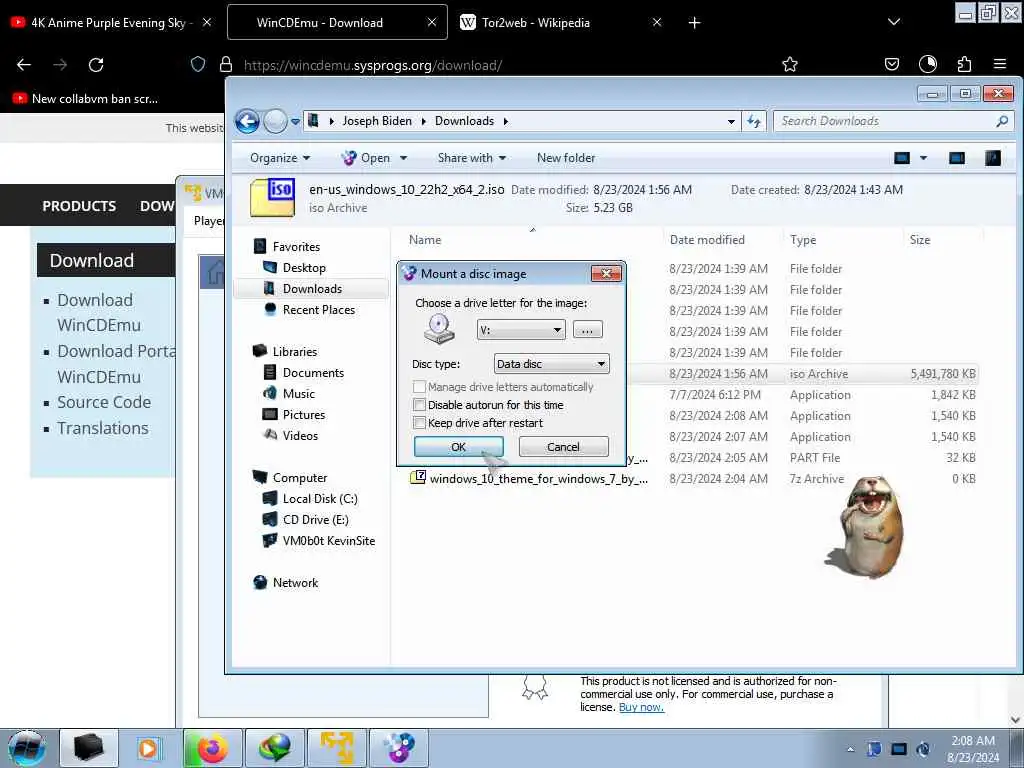Click the Translations link on the webpage
Viewport: 1024px width, 768px height.
pos(103,428)
